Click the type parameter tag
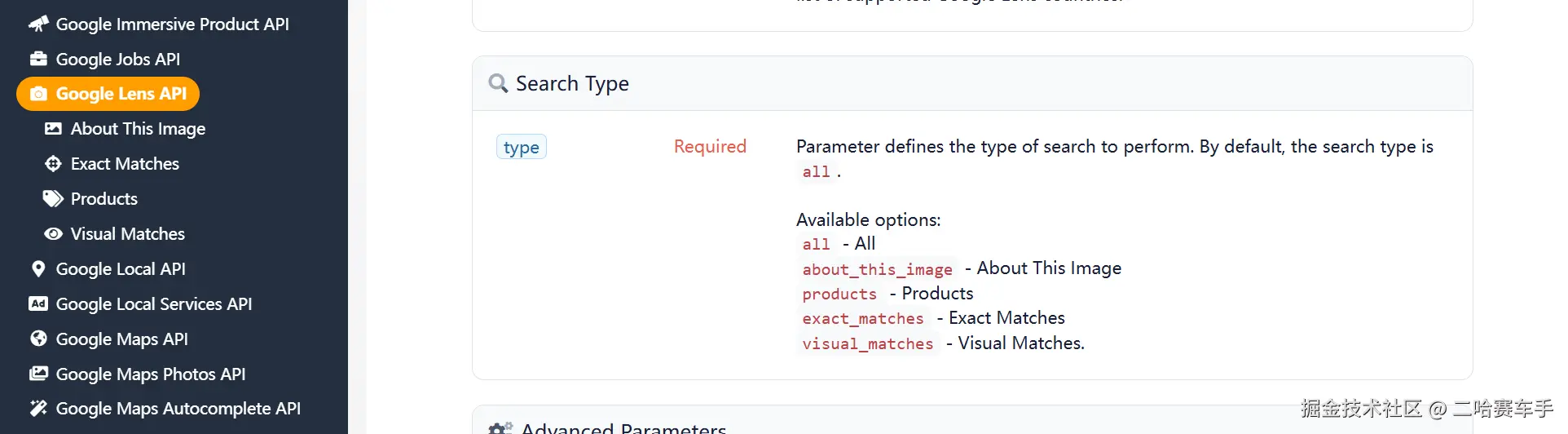Viewport: 1568px width, 434px height. click(522, 147)
